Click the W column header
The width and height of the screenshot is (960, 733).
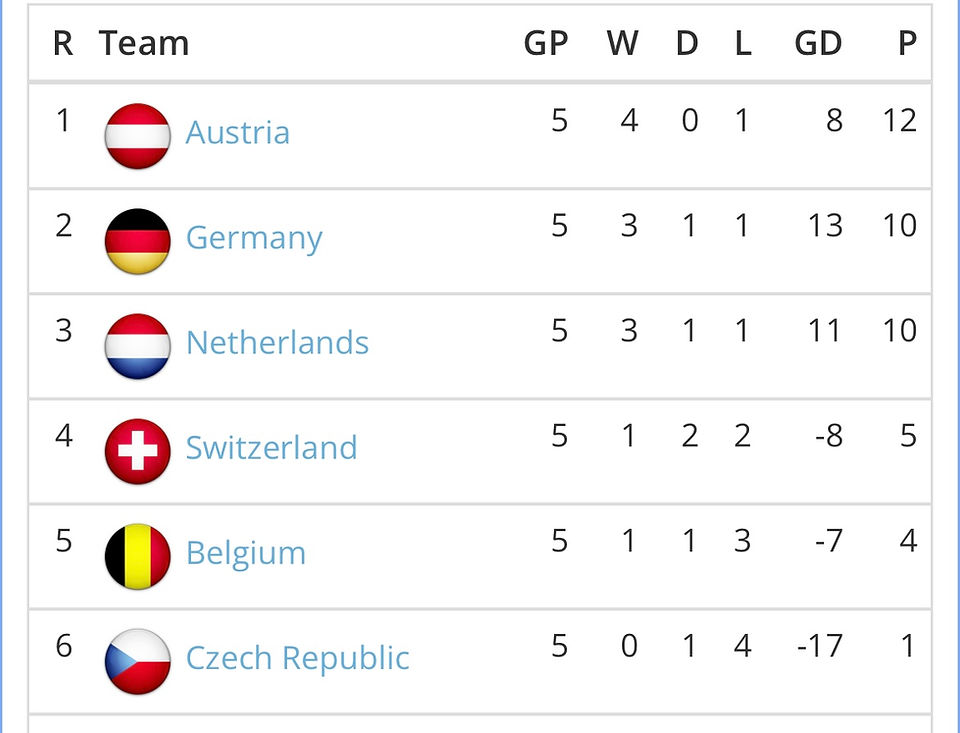pyautogui.click(x=623, y=43)
